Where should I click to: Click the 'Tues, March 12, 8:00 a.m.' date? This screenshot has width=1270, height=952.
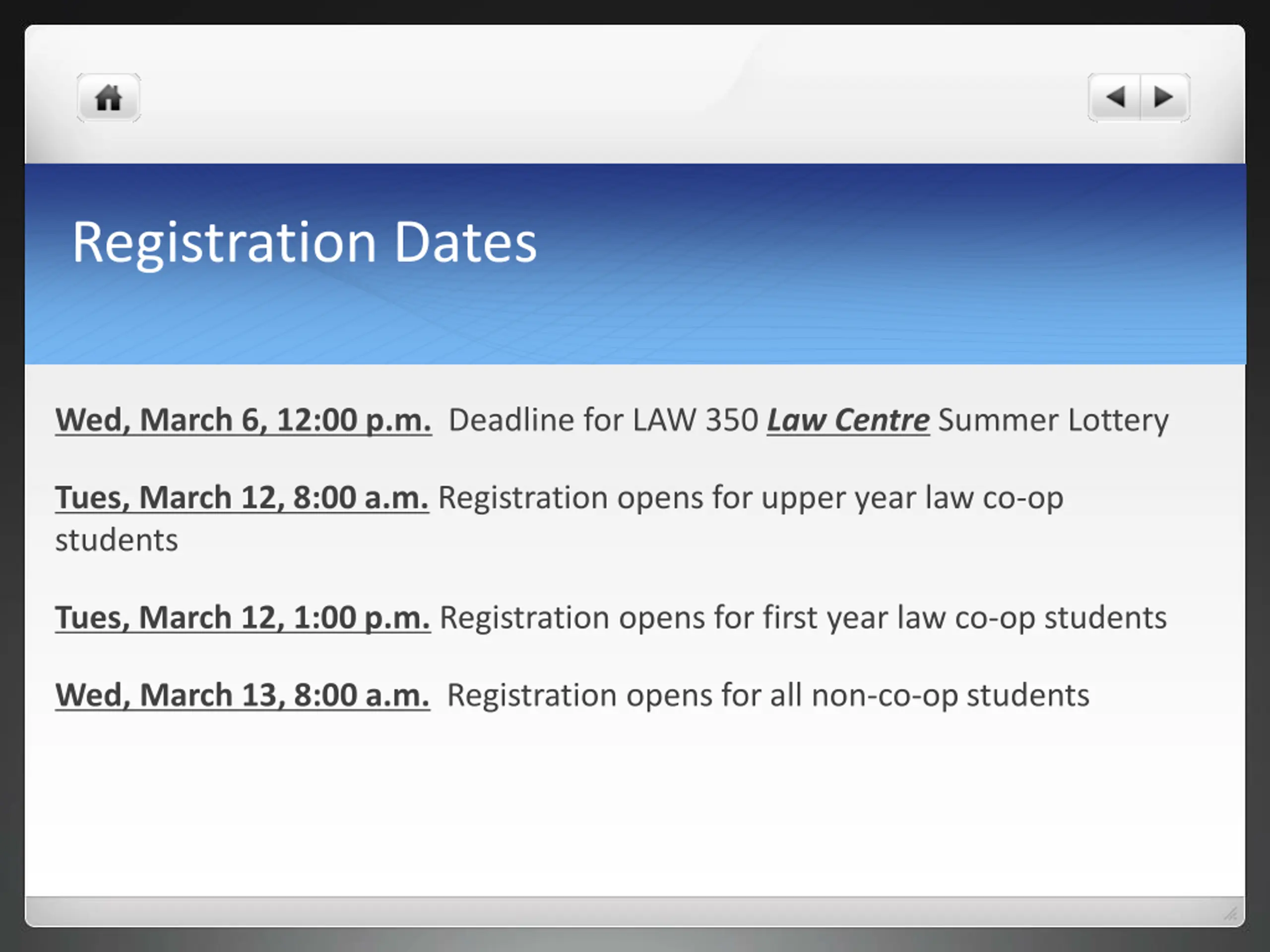(242, 497)
